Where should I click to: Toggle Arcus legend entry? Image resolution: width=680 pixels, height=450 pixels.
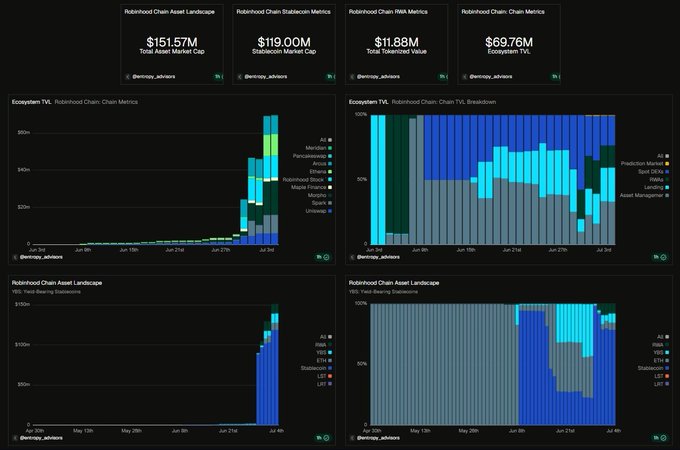click(322, 164)
